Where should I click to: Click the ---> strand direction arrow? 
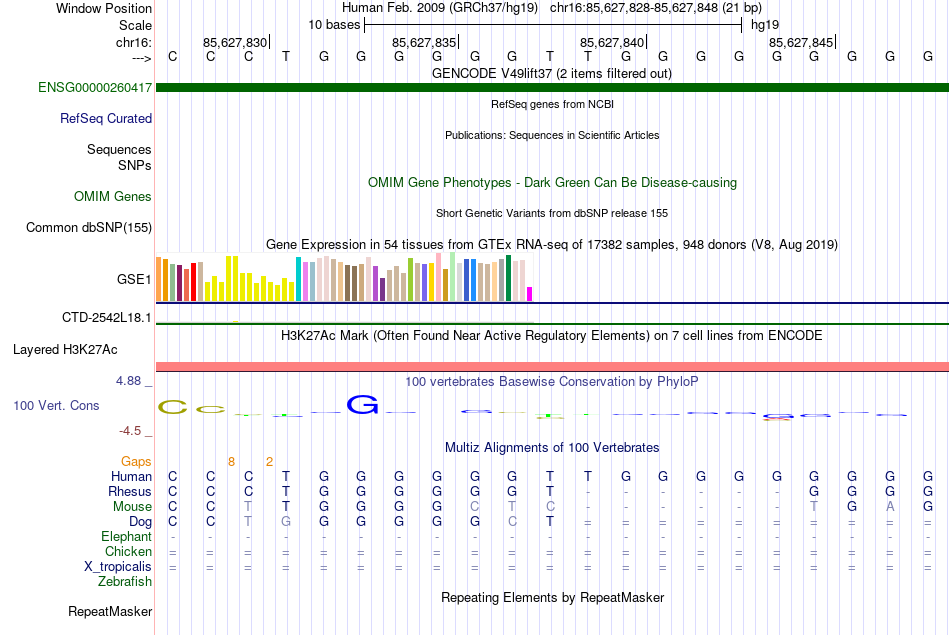[x=141, y=58]
